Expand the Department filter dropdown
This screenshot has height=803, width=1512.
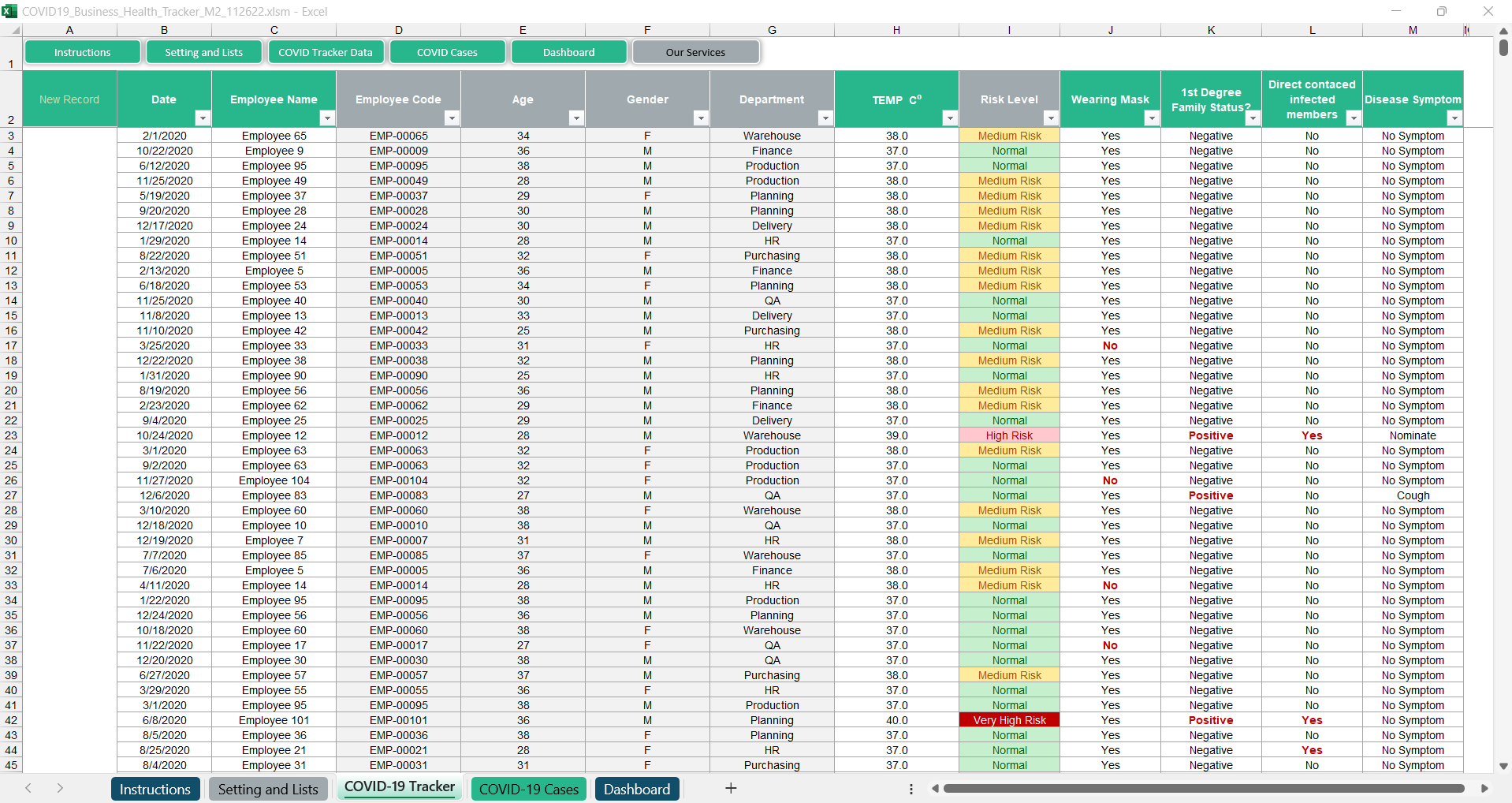(825, 118)
